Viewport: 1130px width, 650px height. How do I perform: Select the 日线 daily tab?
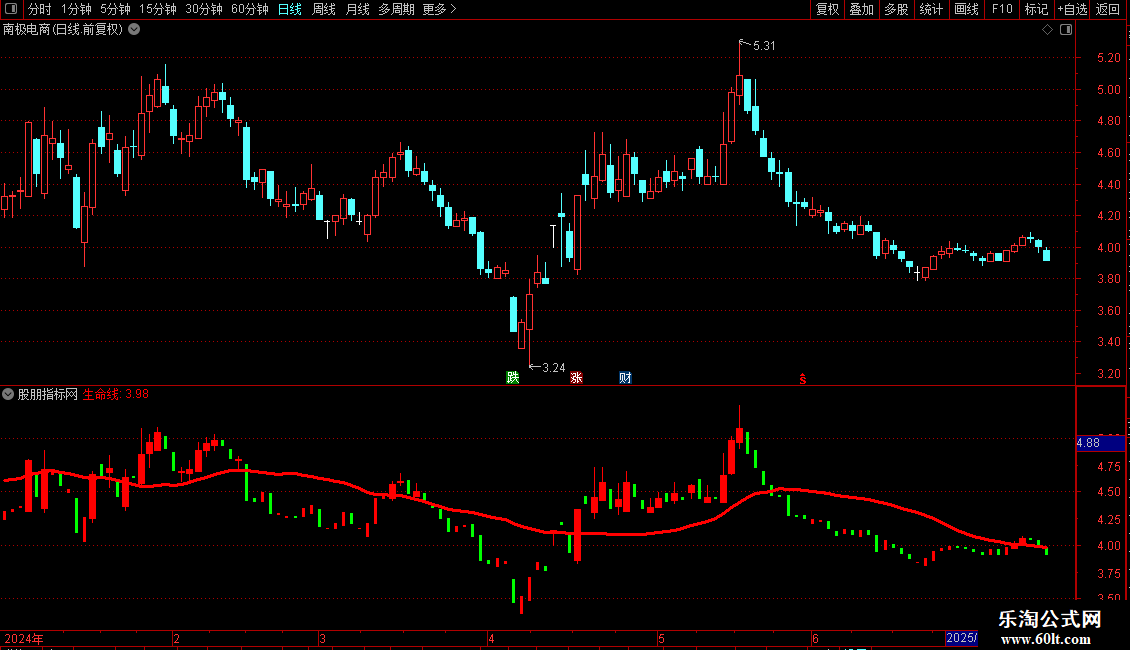click(290, 9)
